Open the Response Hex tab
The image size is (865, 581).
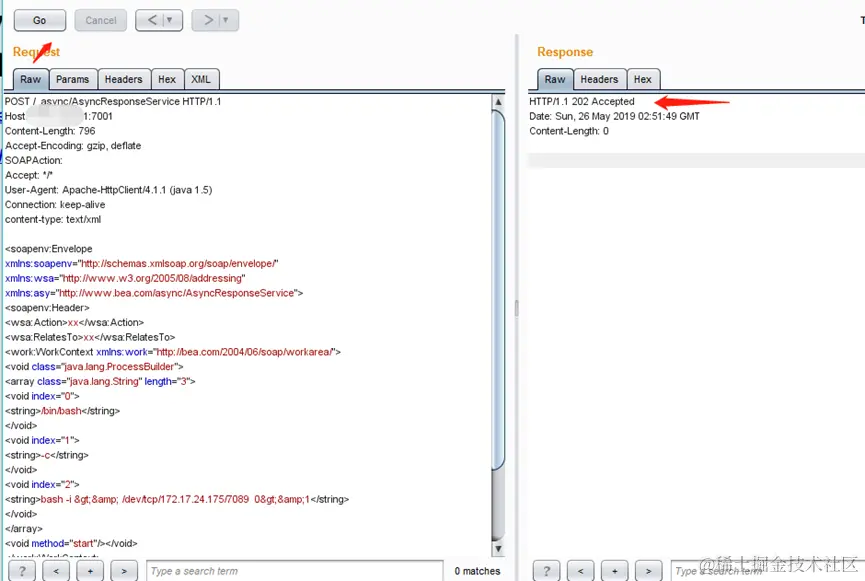click(x=643, y=79)
